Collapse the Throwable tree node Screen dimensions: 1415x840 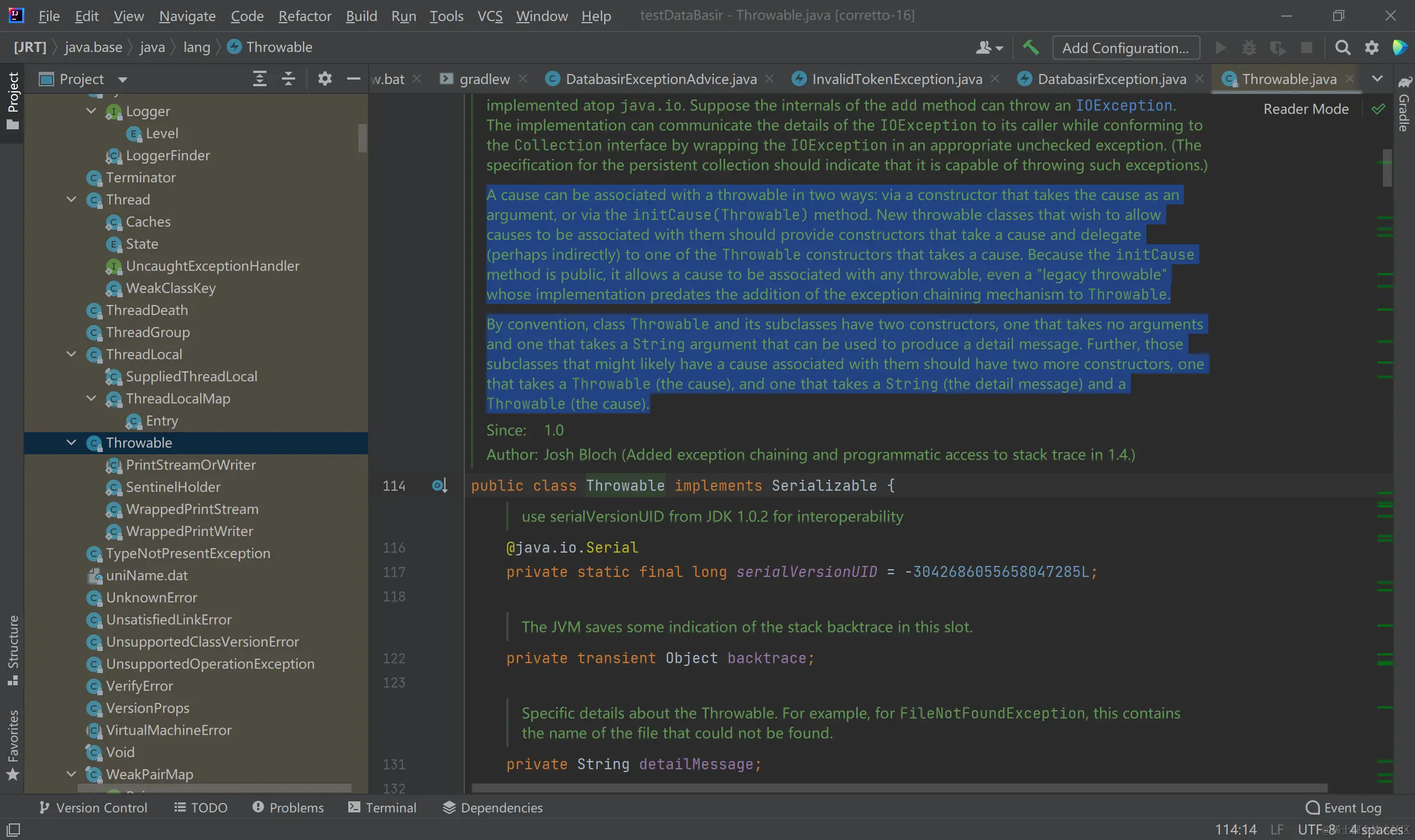[71, 443]
